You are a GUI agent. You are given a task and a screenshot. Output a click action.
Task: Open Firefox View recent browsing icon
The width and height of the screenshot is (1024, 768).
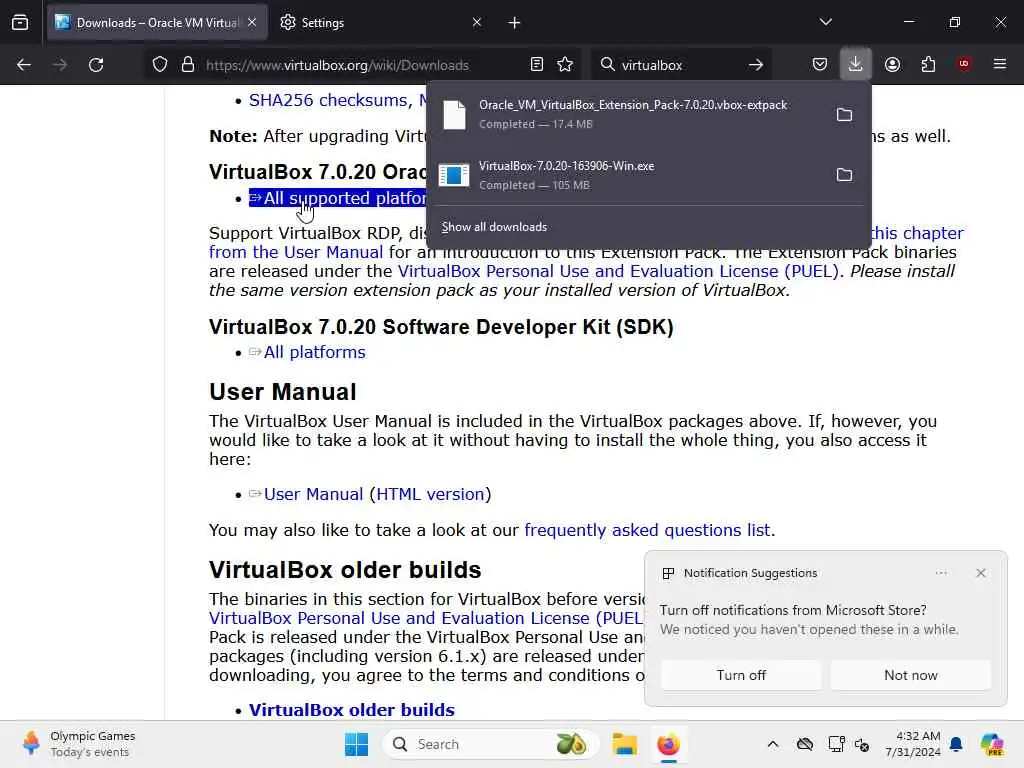20,22
